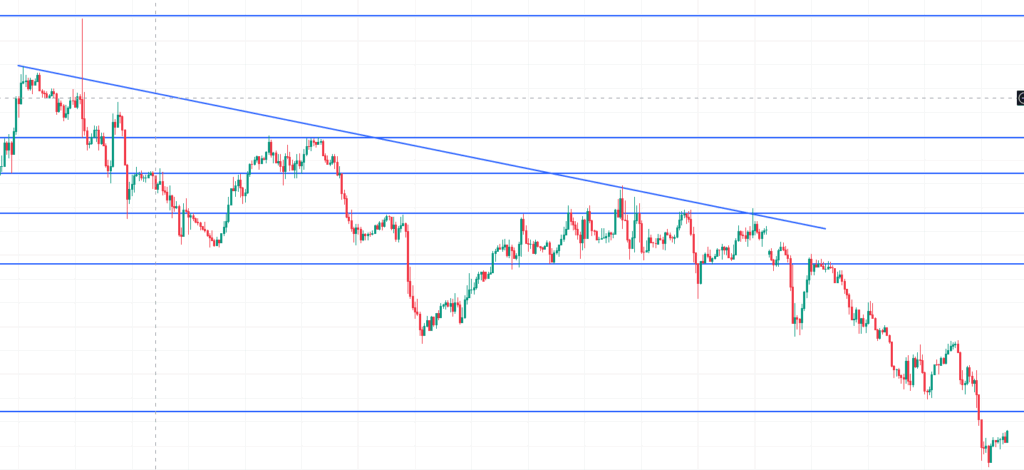Click the highest green candle at the trend line start
The width and height of the screenshot is (1024, 470).
point(22,75)
